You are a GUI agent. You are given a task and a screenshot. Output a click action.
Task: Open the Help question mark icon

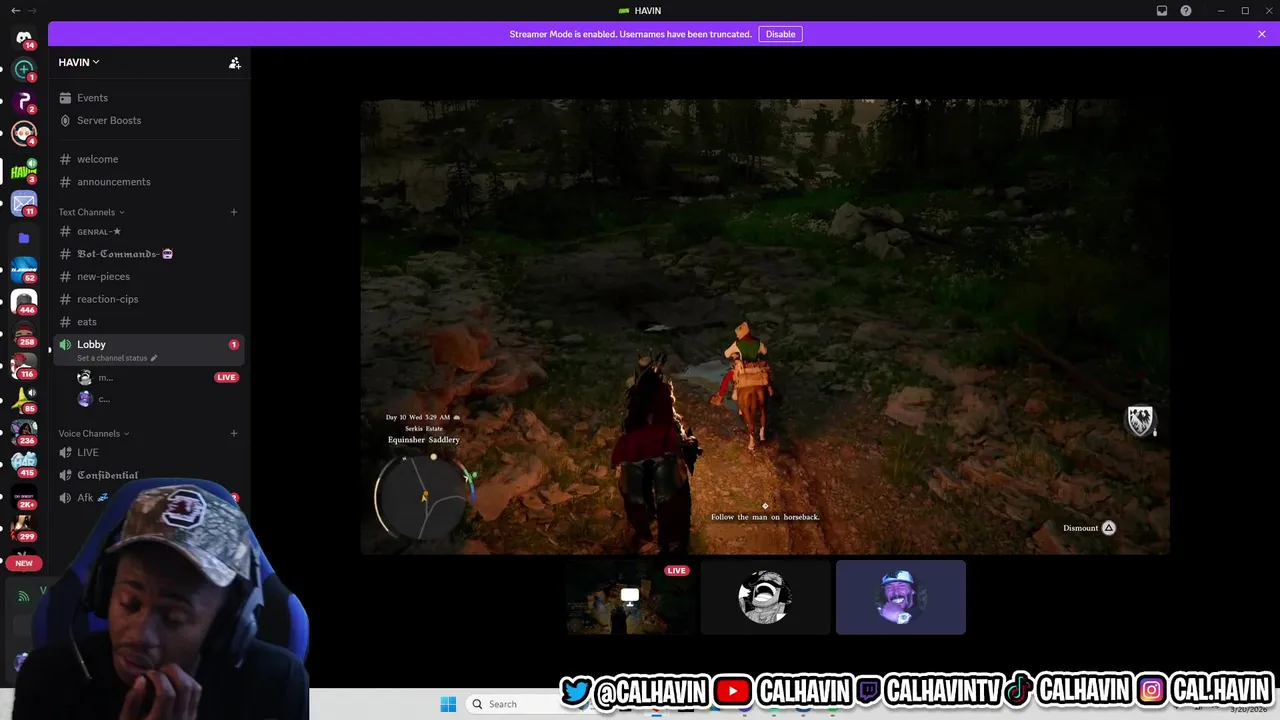coord(1186,11)
